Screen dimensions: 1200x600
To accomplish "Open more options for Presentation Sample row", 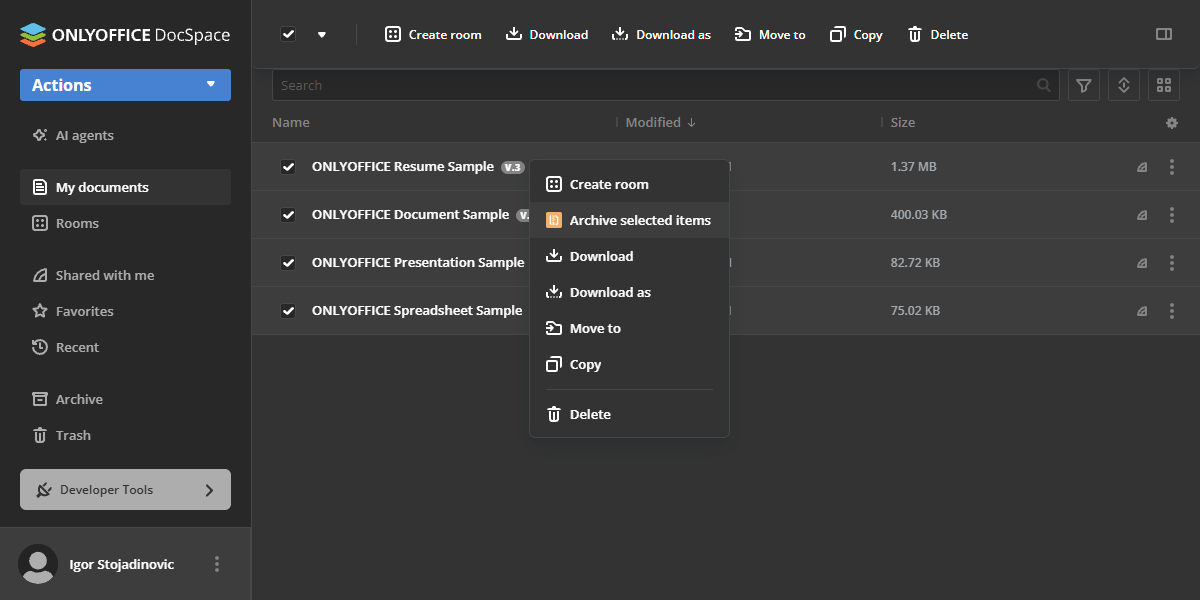I will [1172, 263].
